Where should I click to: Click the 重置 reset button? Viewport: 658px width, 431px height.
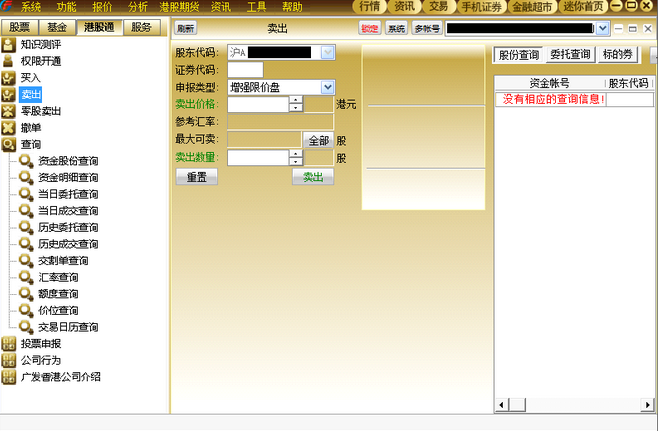click(x=196, y=177)
